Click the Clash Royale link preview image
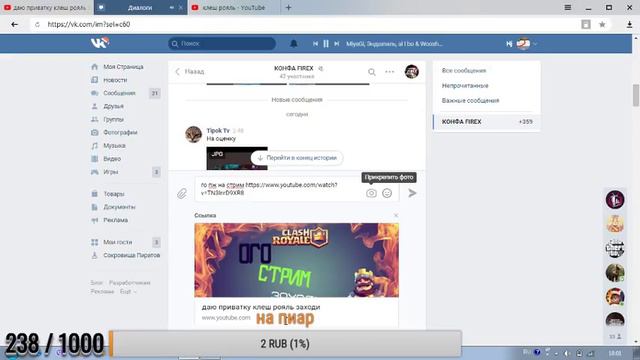Viewport: 640px width, 360px height. tap(297, 260)
